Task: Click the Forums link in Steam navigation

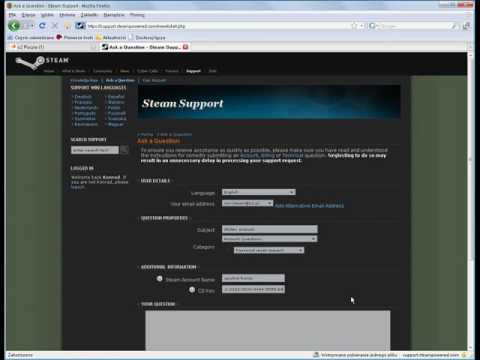Action: (172, 71)
